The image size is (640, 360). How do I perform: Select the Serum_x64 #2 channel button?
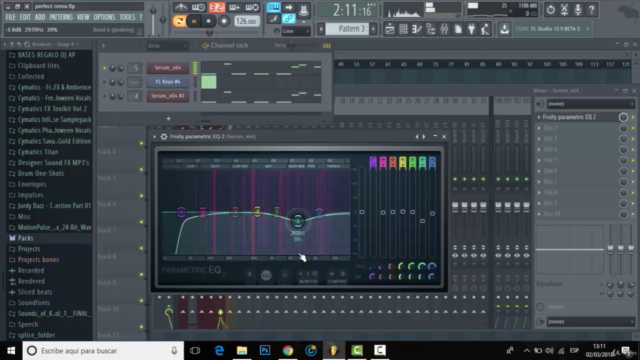[168, 96]
